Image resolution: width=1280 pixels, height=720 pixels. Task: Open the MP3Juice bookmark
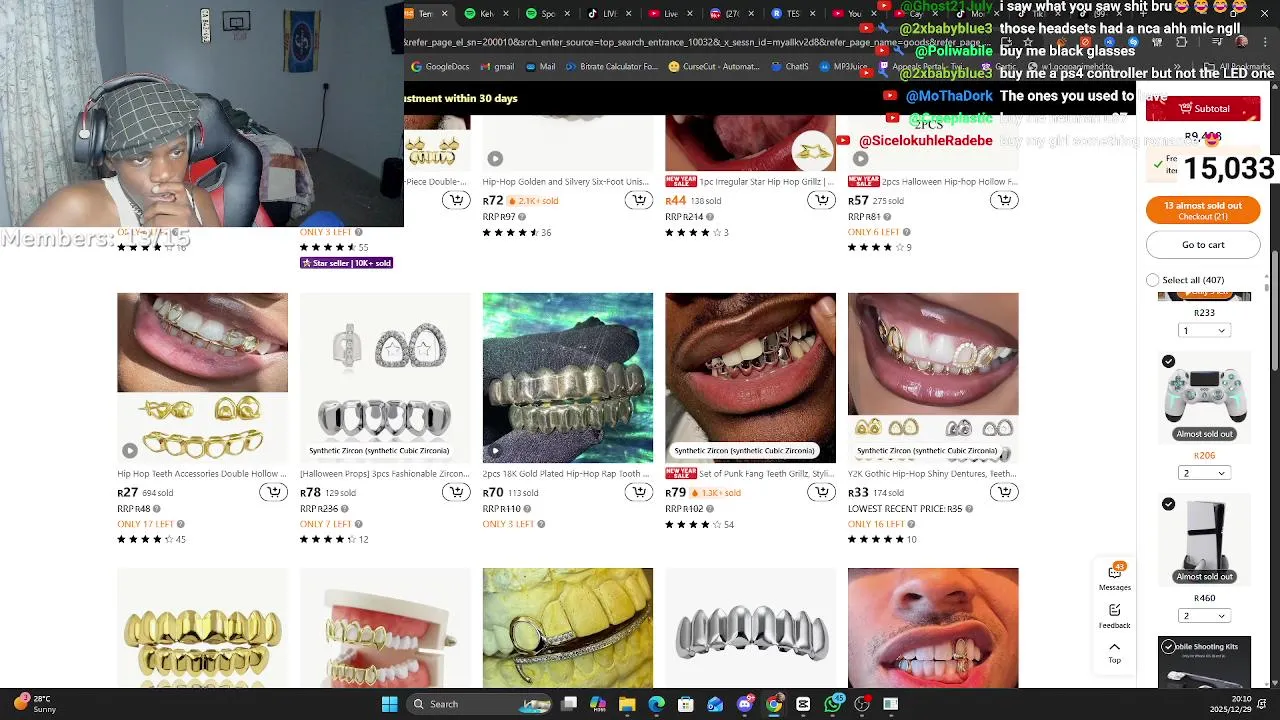pos(844,67)
